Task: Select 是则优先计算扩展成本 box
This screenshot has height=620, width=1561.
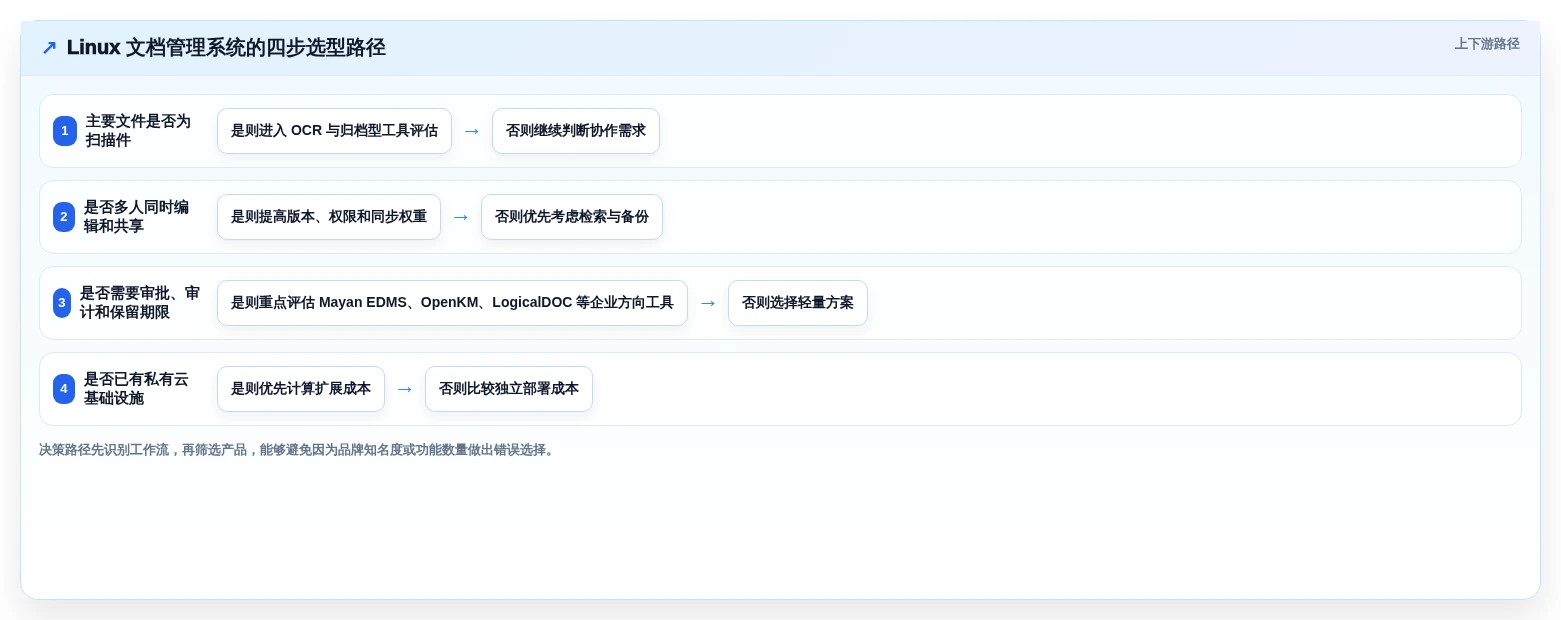Action: click(301, 389)
